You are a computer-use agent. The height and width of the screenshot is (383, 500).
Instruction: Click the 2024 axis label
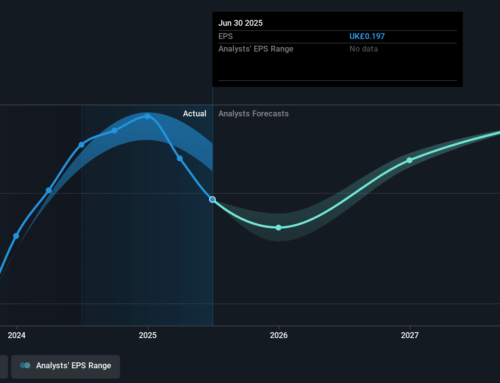click(x=16, y=335)
